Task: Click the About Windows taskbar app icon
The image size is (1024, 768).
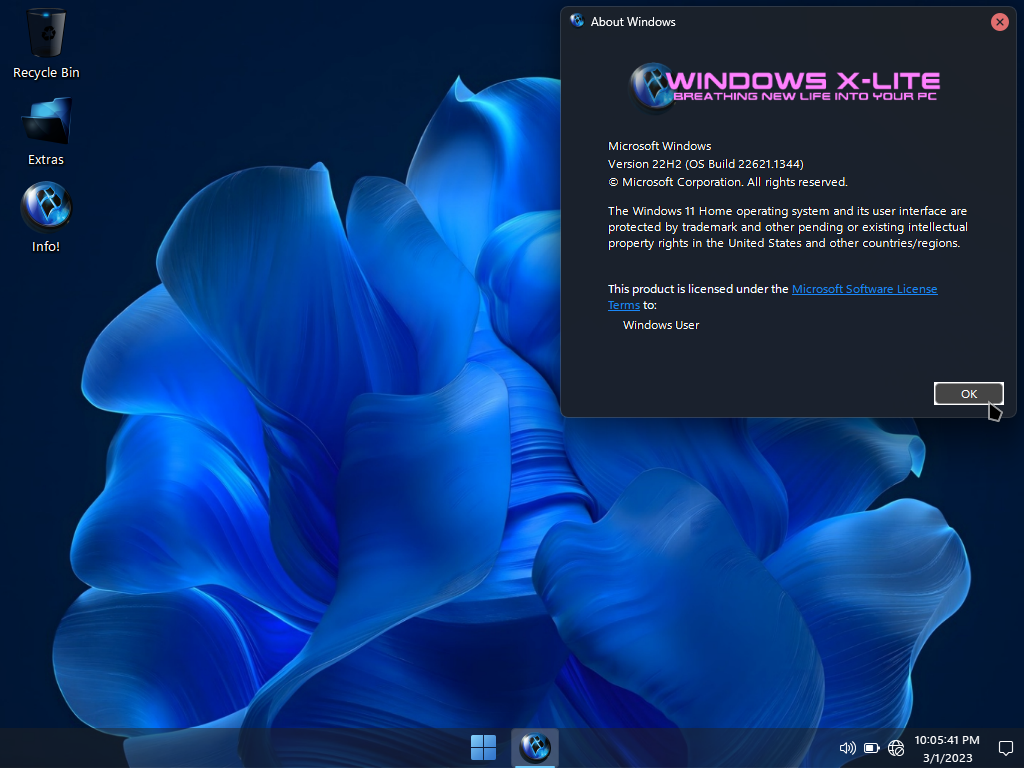Action: pyautogui.click(x=535, y=748)
